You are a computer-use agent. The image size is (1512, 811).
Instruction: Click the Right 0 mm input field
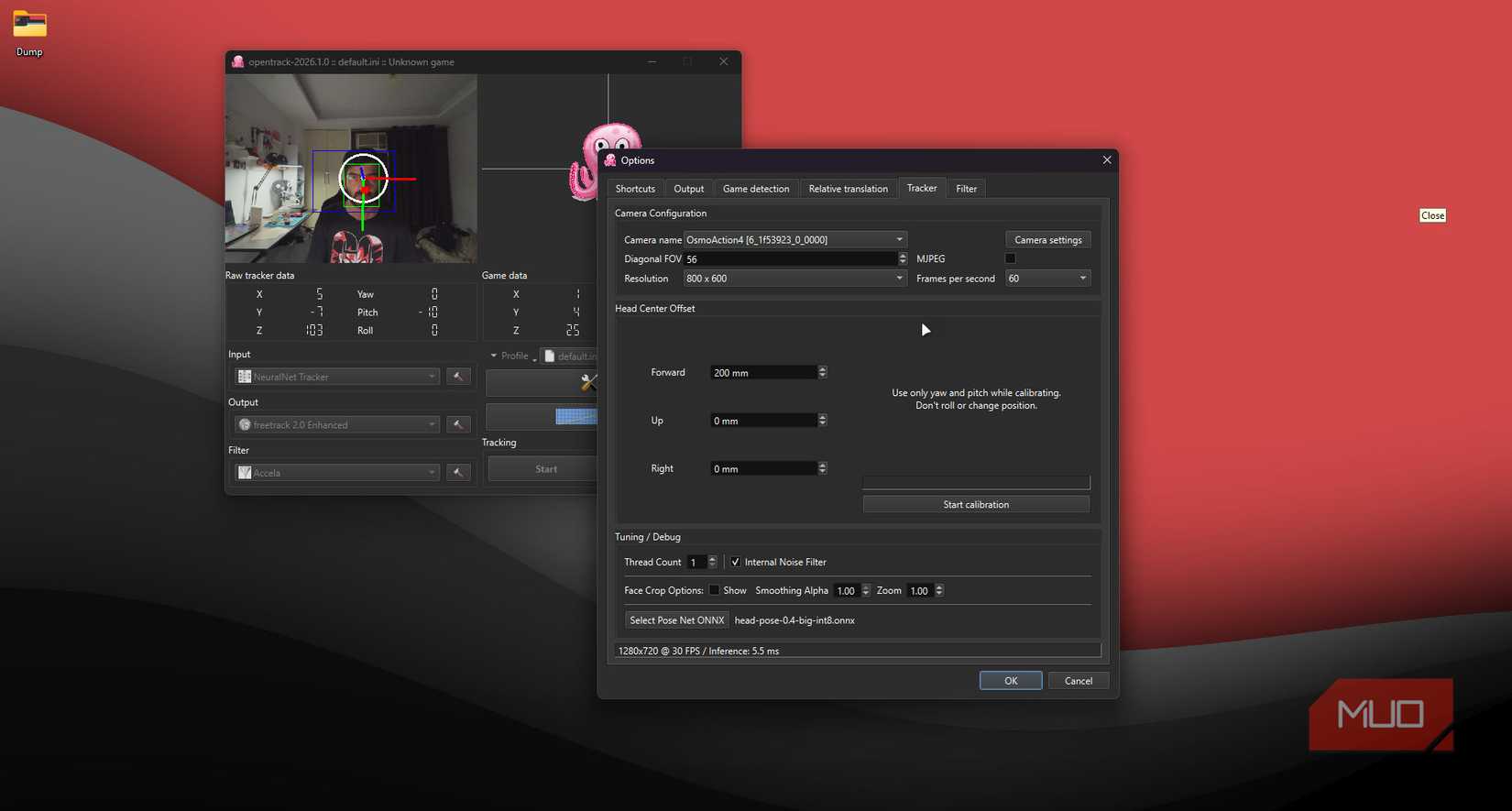tap(763, 467)
